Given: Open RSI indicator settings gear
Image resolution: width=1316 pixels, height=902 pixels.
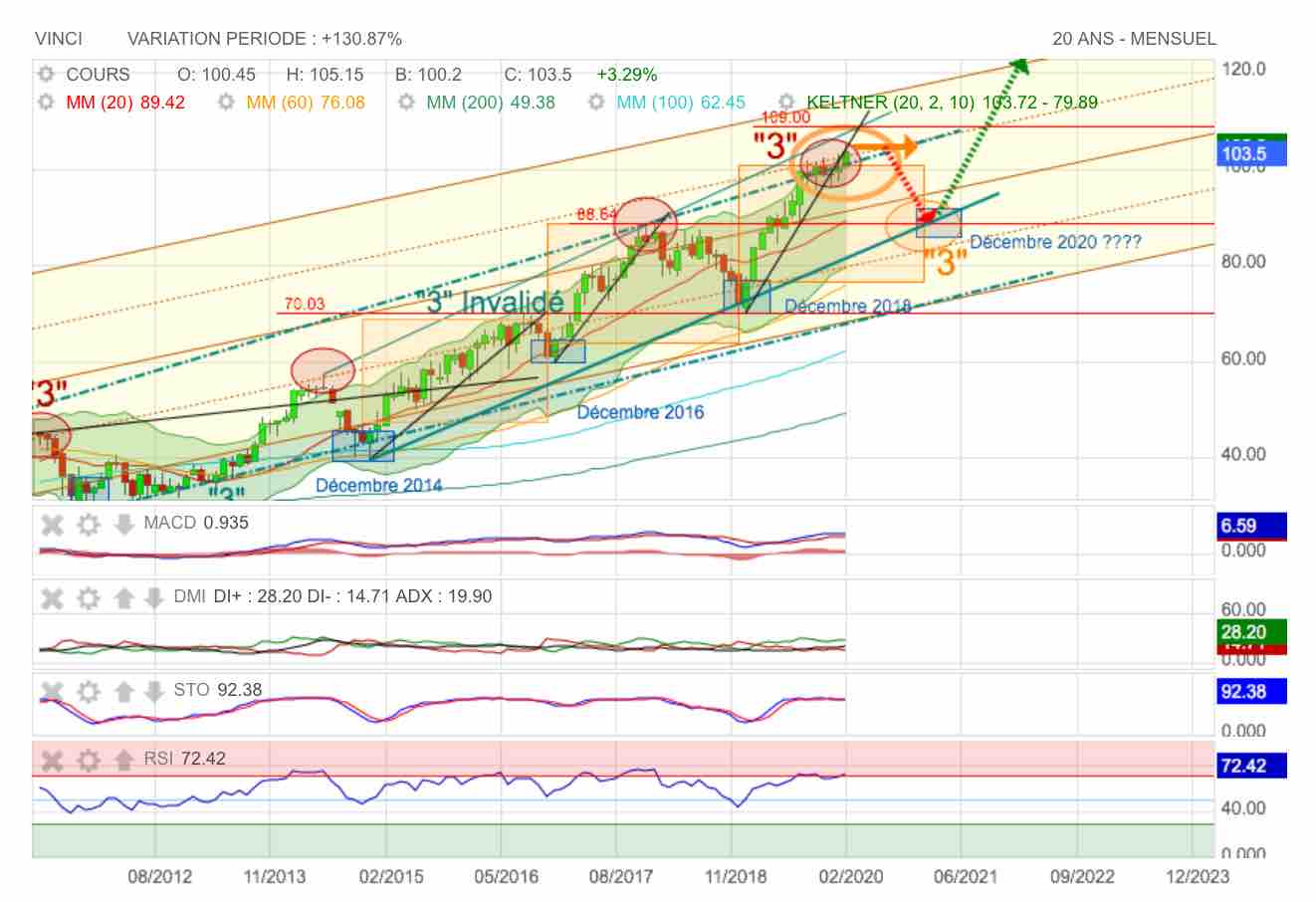Looking at the screenshot, I should tap(89, 760).
